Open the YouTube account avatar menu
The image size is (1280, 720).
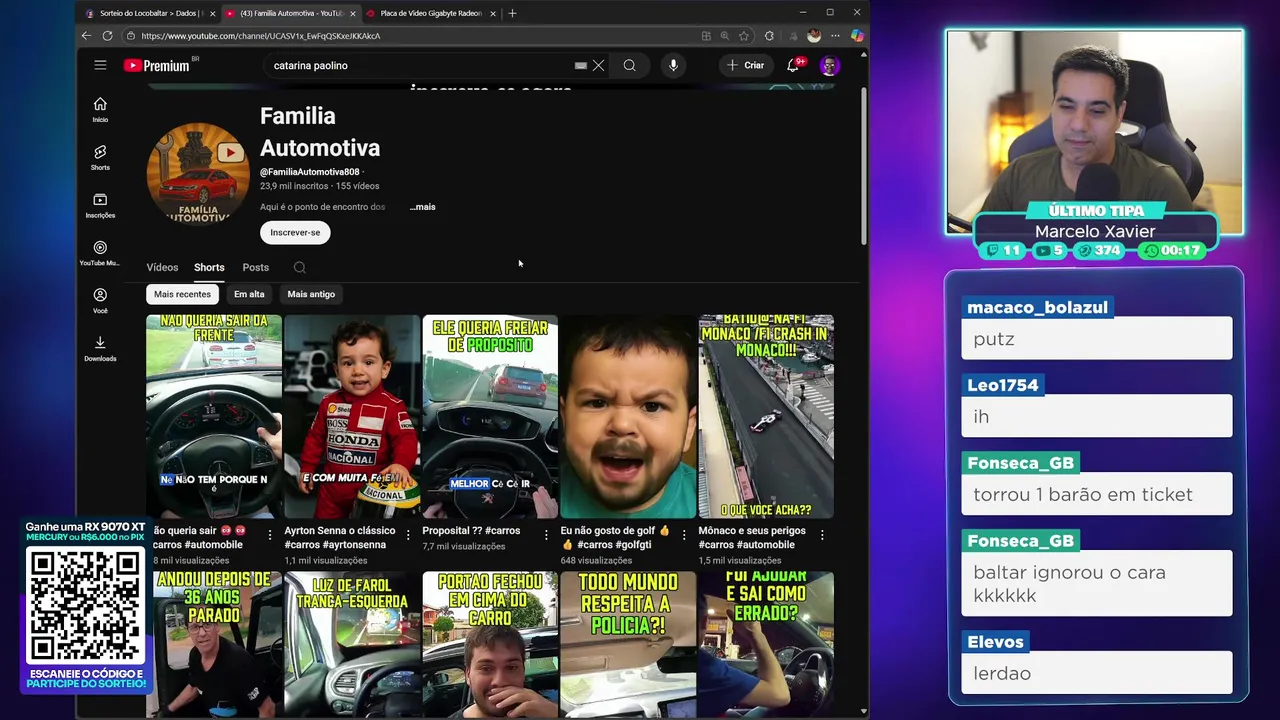(x=829, y=65)
